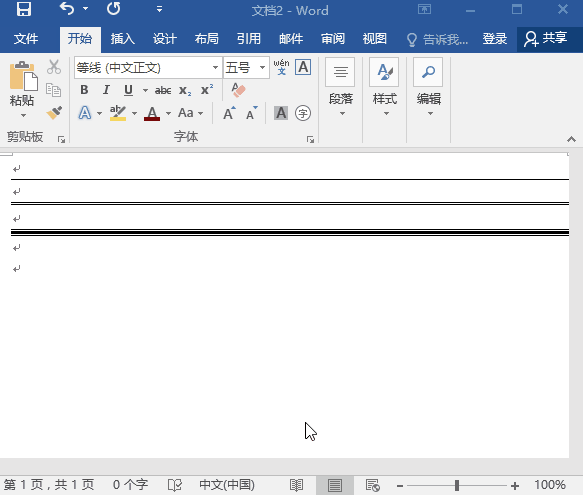The width and height of the screenshot is (583, 495).
Task: Click the 登录 sign-in link
Action: pos(495,38)
